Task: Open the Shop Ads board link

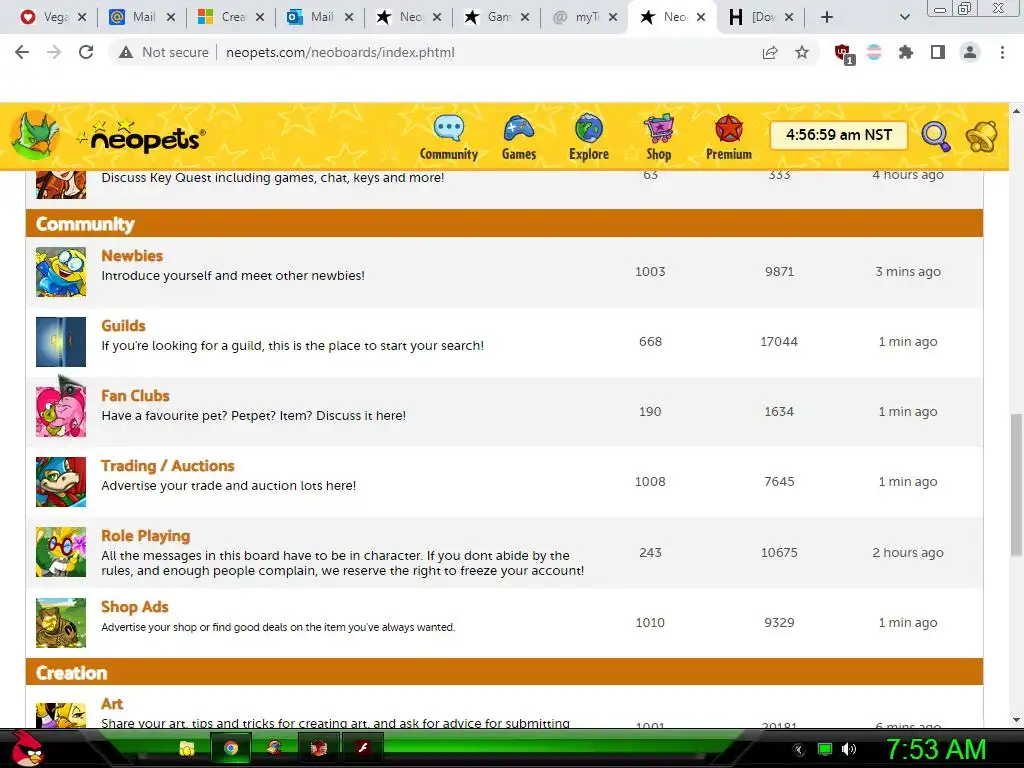Action: [x=135, y=607]
